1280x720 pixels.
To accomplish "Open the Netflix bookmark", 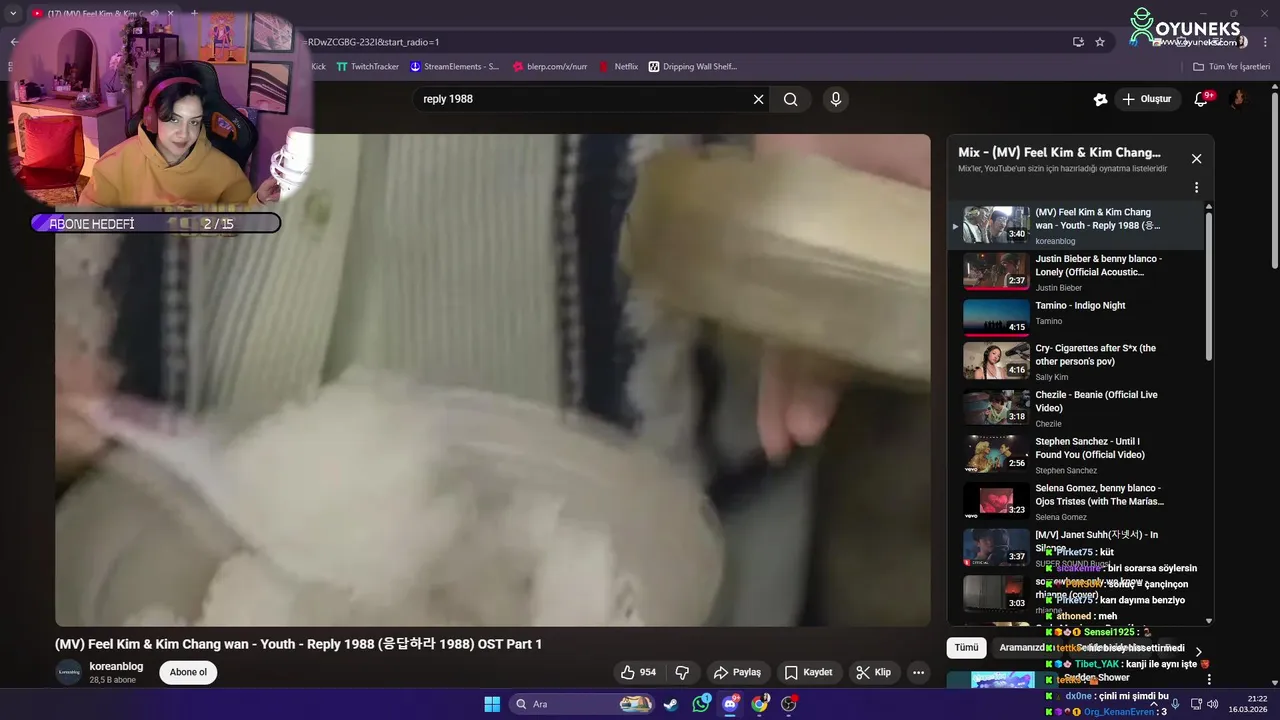I will [x=618, y=67].
